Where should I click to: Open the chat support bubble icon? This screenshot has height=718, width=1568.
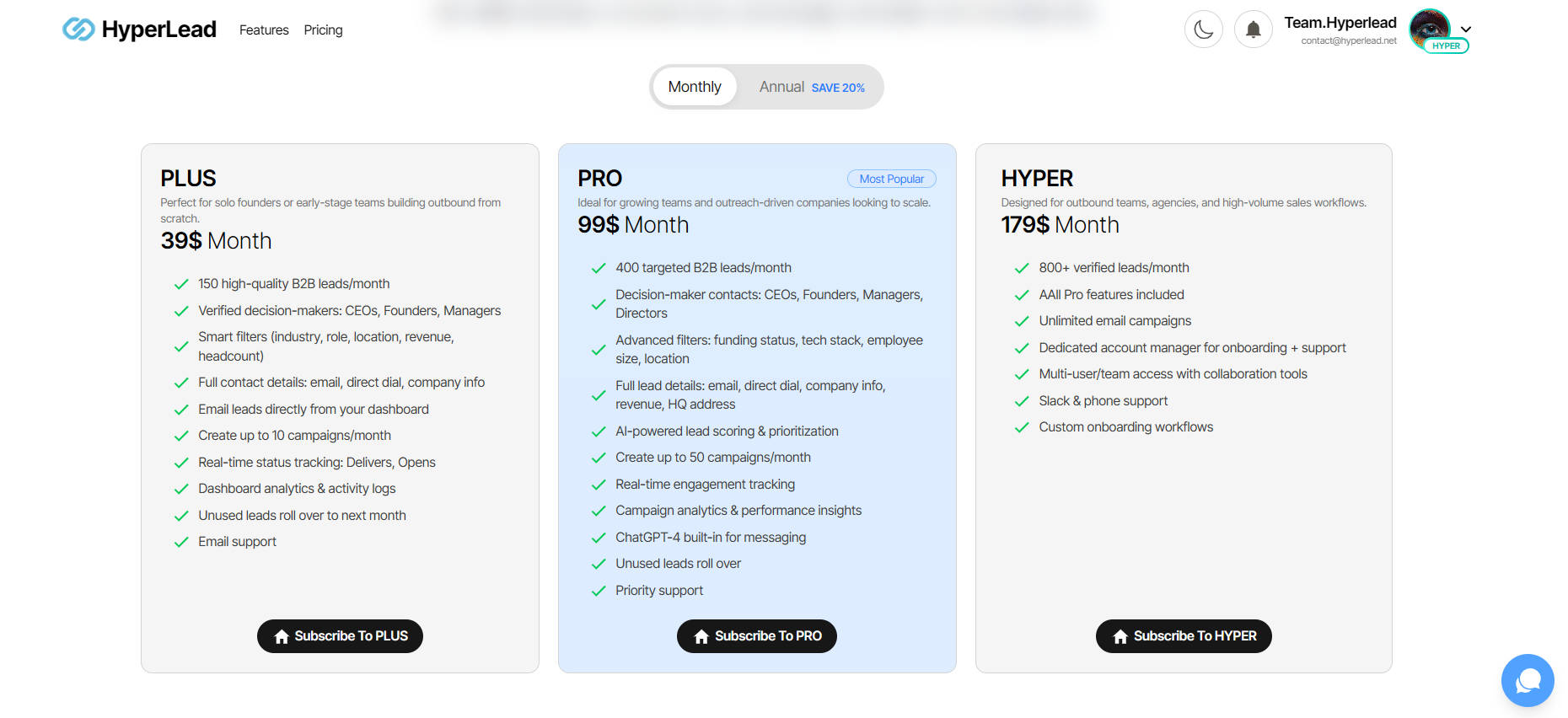point(1528,680)
